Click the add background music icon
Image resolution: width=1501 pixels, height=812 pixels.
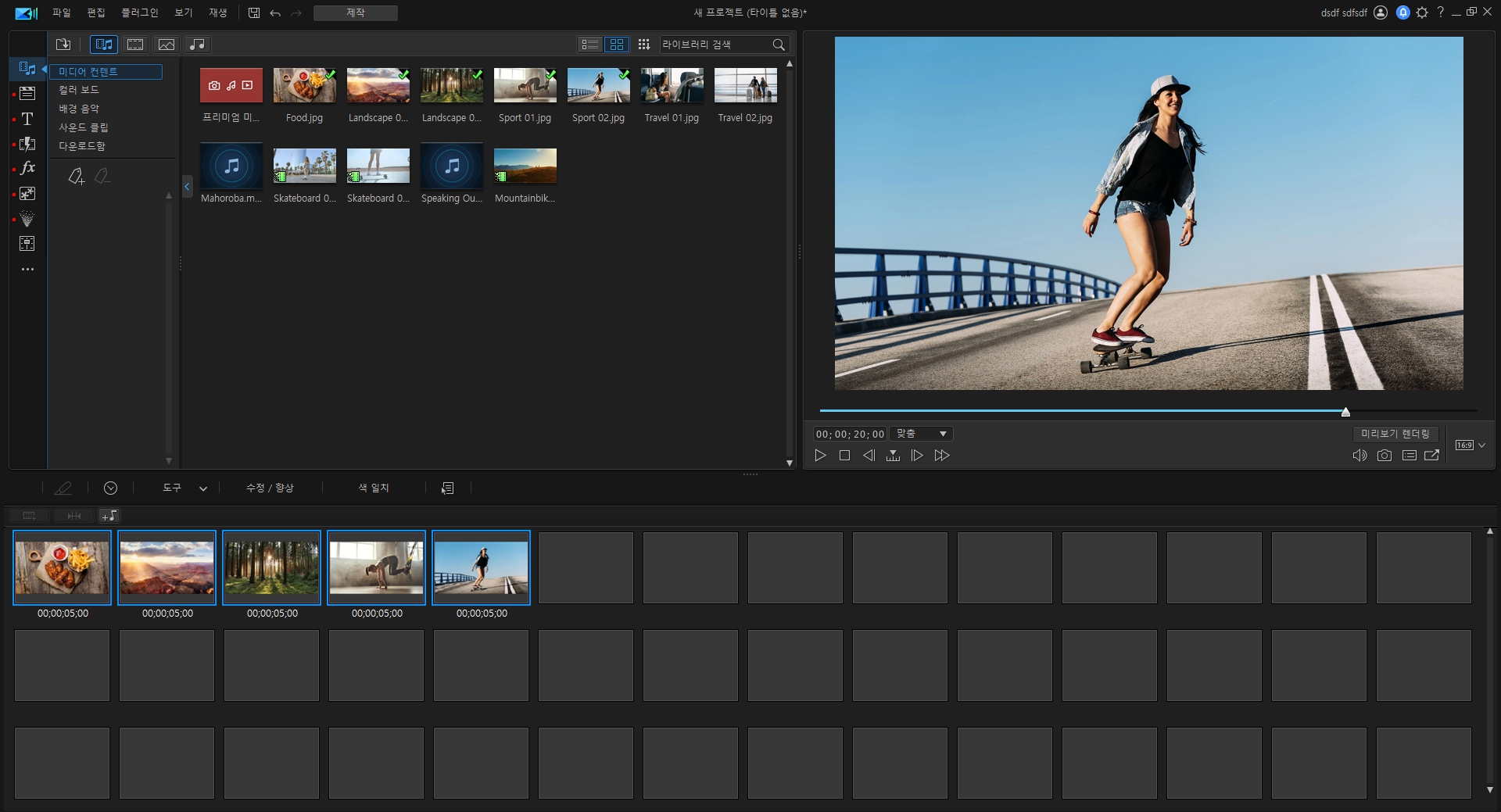pos(109,516)
